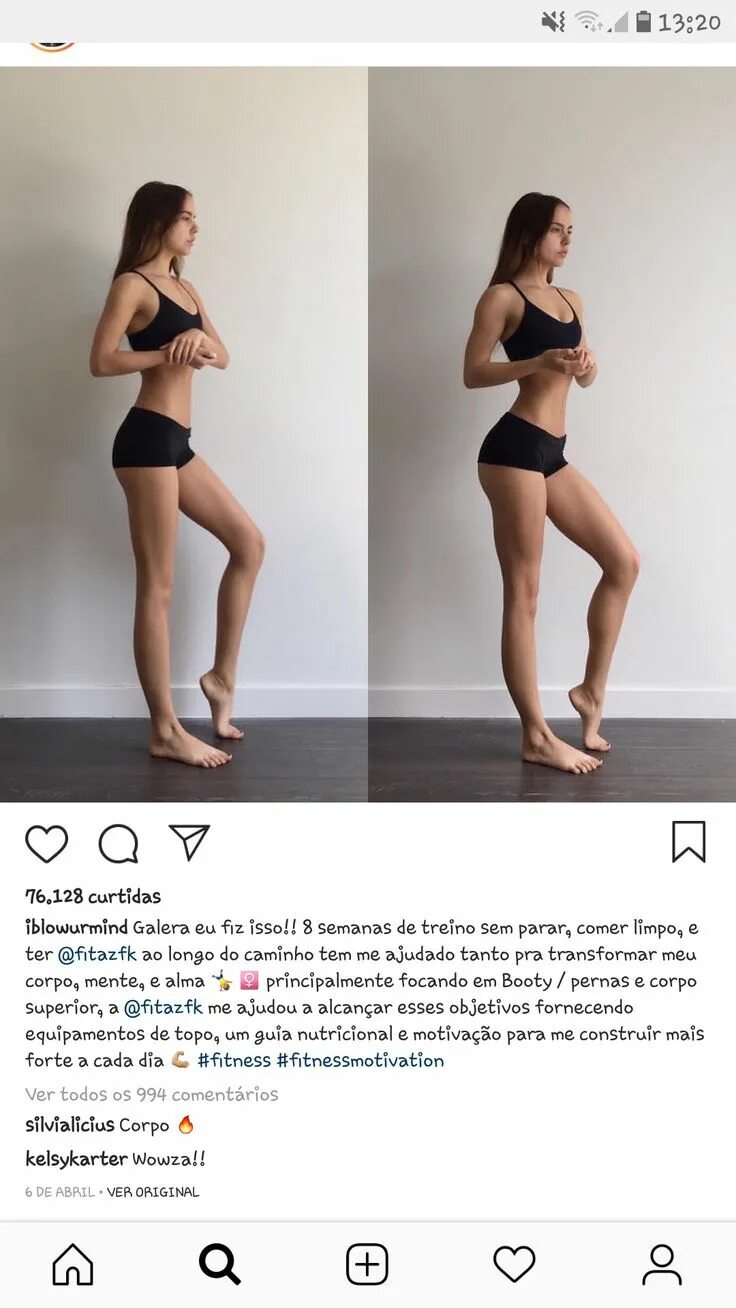Open comments via speech bubble icon
This screenshot has width=736, height=1308.
[118, 844]
